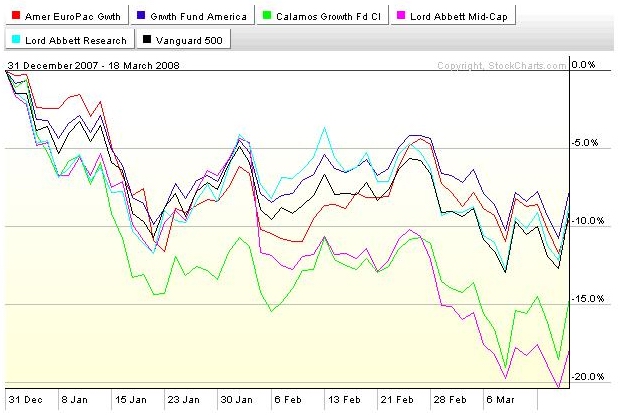The image size is (620, 415).
Task: Click the 15 Jan date label
Action: coord(131,400)
